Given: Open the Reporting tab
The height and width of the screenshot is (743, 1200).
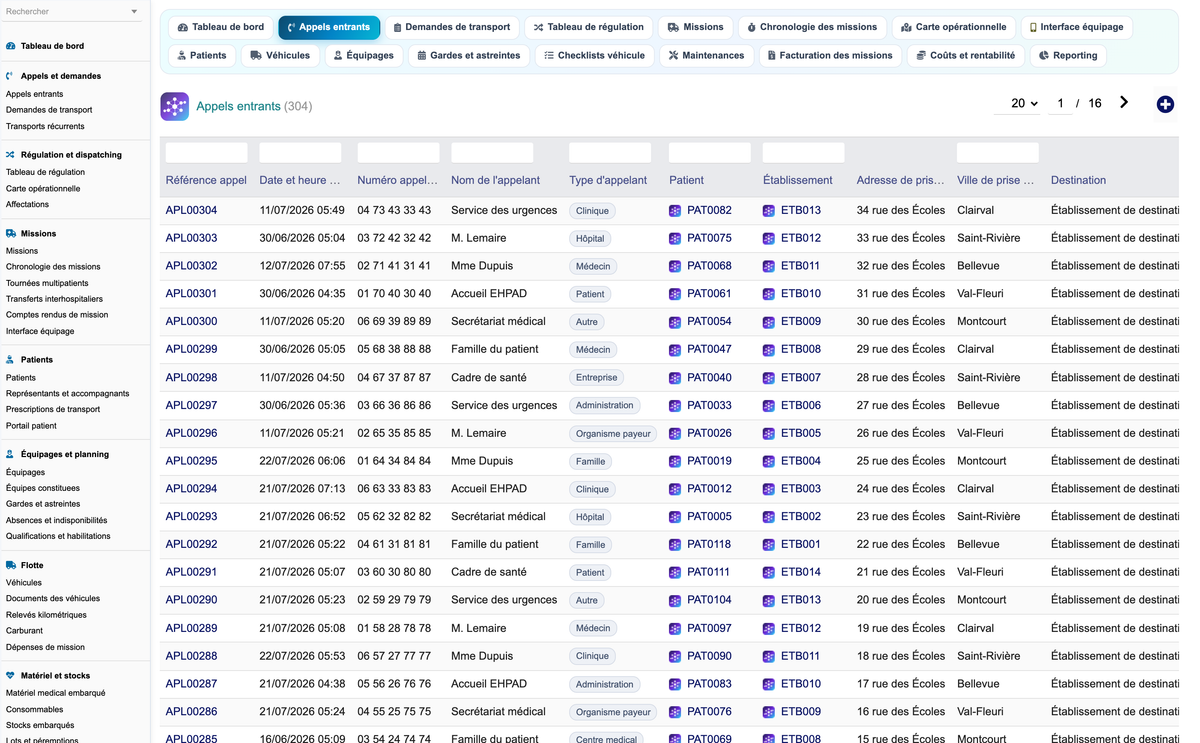Looking at the screenshot, I should pyautogui.click(x=1068, y=55).
